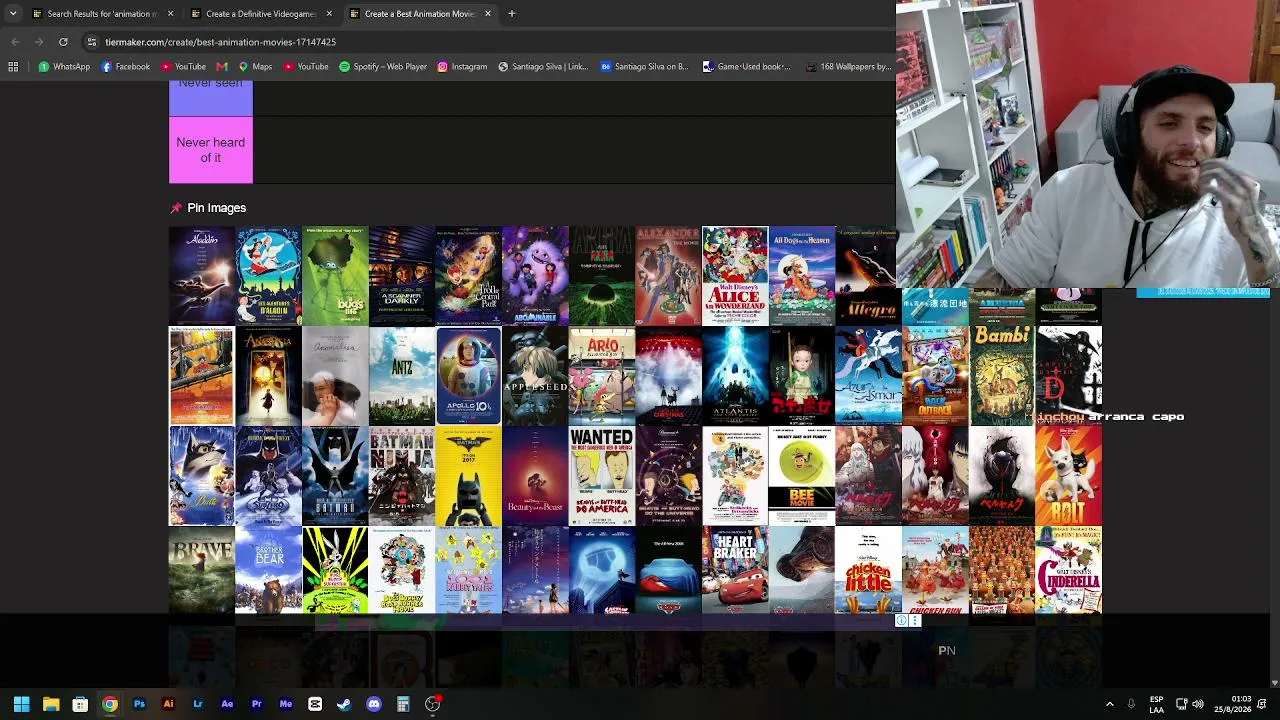Close the 'Create a Definitive Videogame' tab
The width and height of the screenshot is (1280, 720).
[329, 14]
